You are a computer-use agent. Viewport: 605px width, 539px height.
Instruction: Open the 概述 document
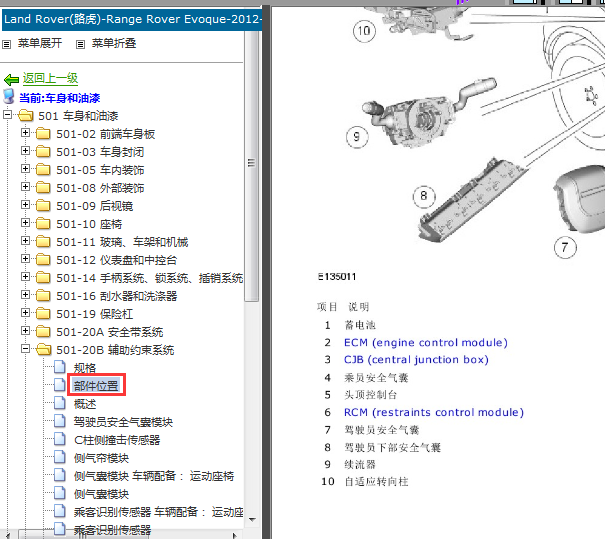(x=85, y=404)
